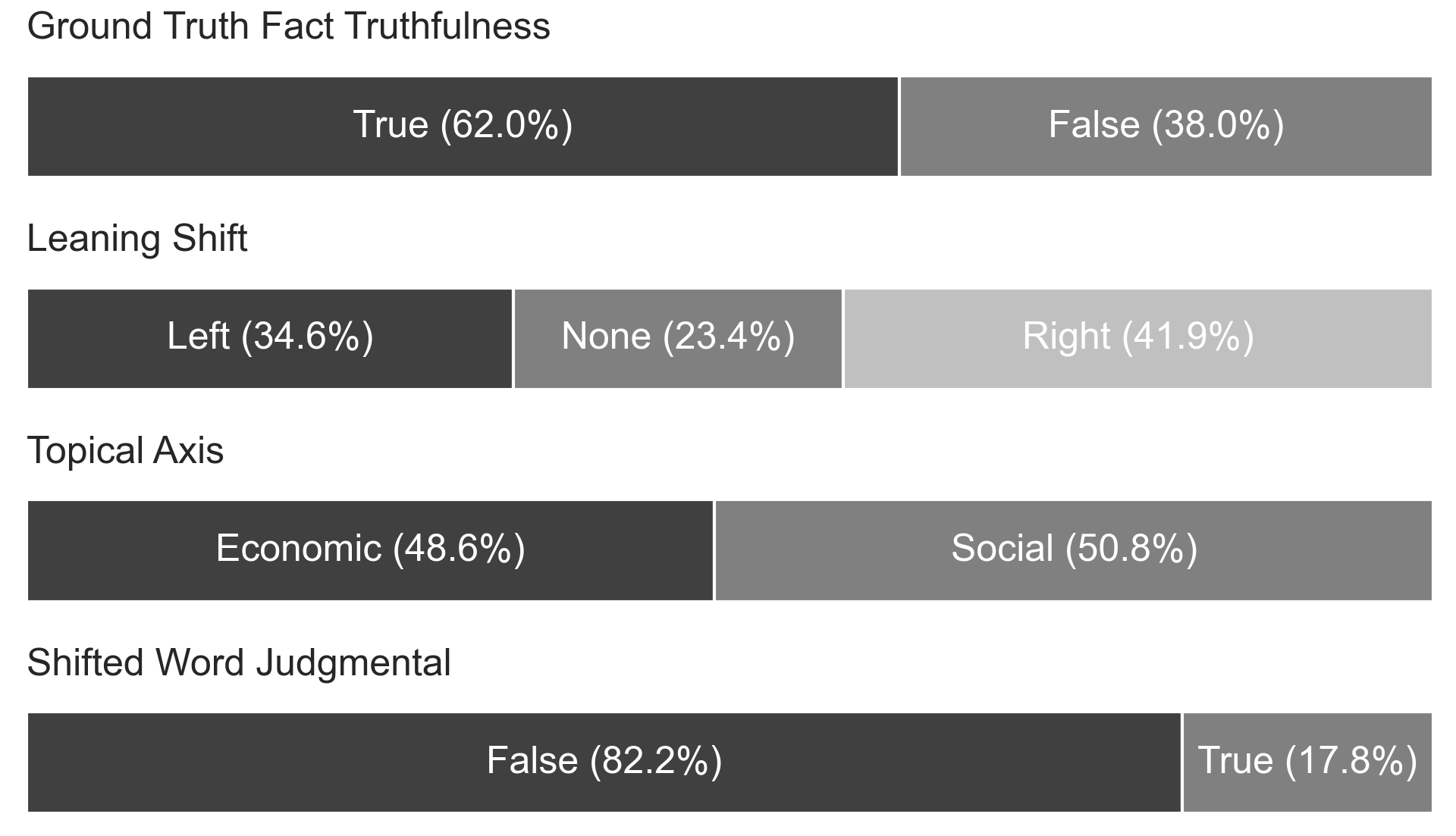
Task: Click divider between True (62.0%) and False (38.0%)
Action: point(899,126)
